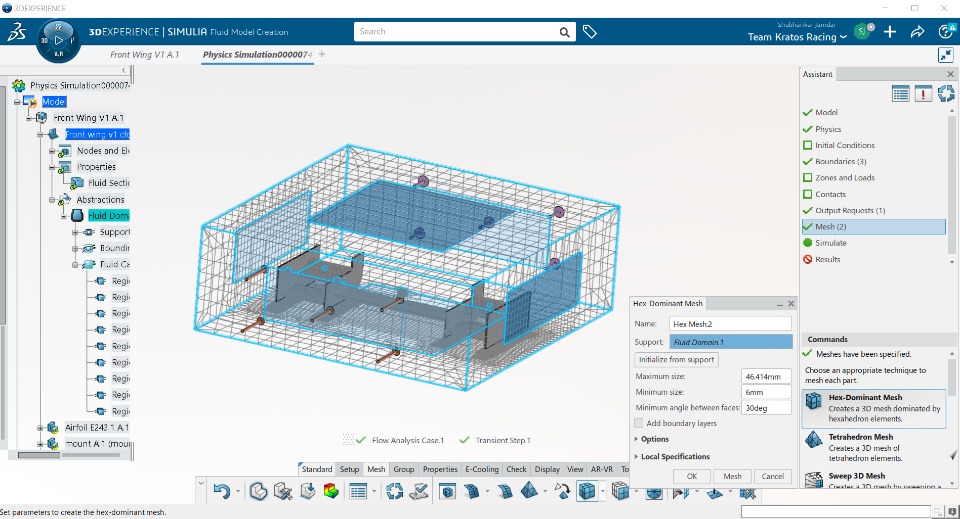Click the Hex-Dominant Mesh command icon
This screenshot has width=960, height=519.
[814, 401]
